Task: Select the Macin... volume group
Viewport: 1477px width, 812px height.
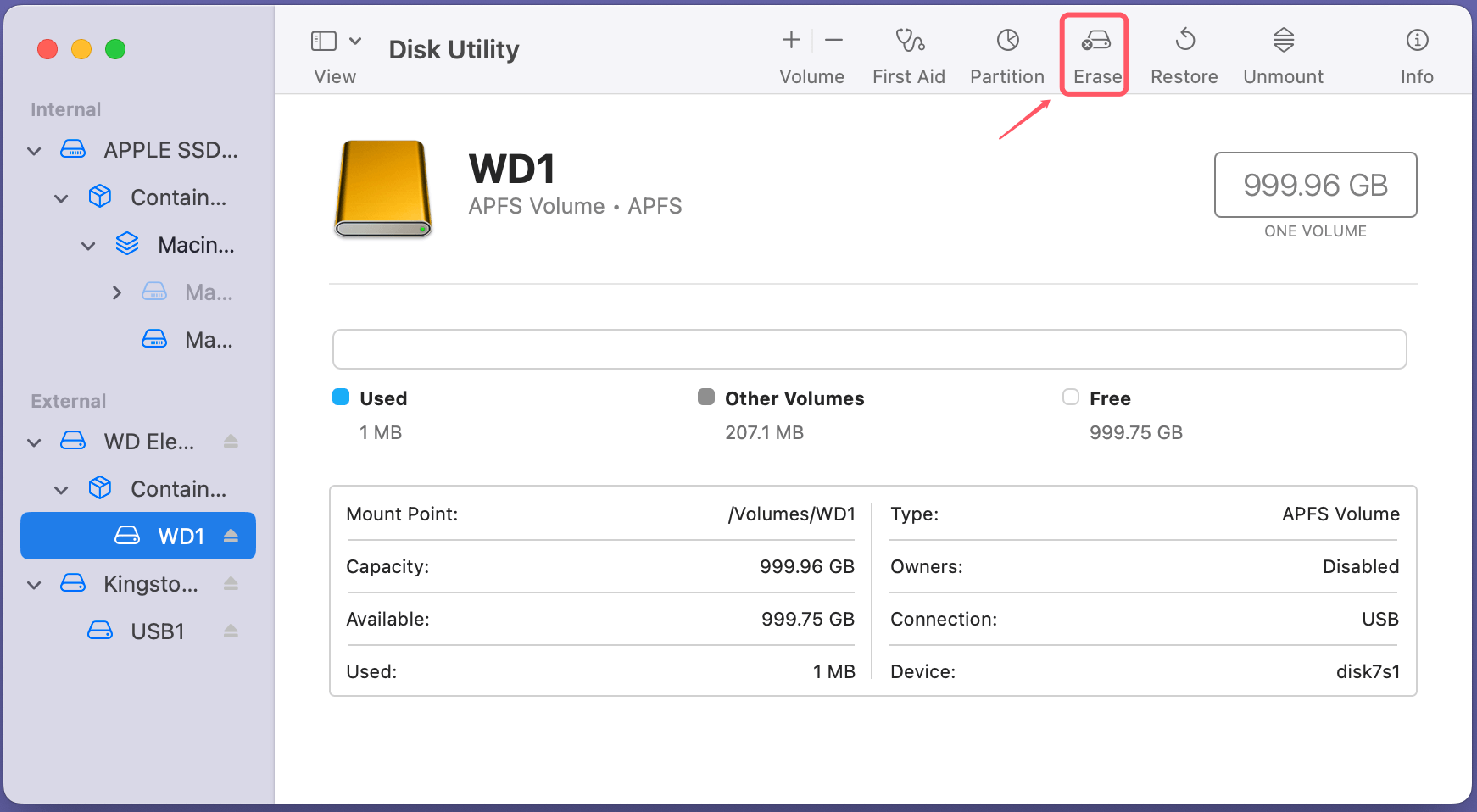Action: pos(195,245)
